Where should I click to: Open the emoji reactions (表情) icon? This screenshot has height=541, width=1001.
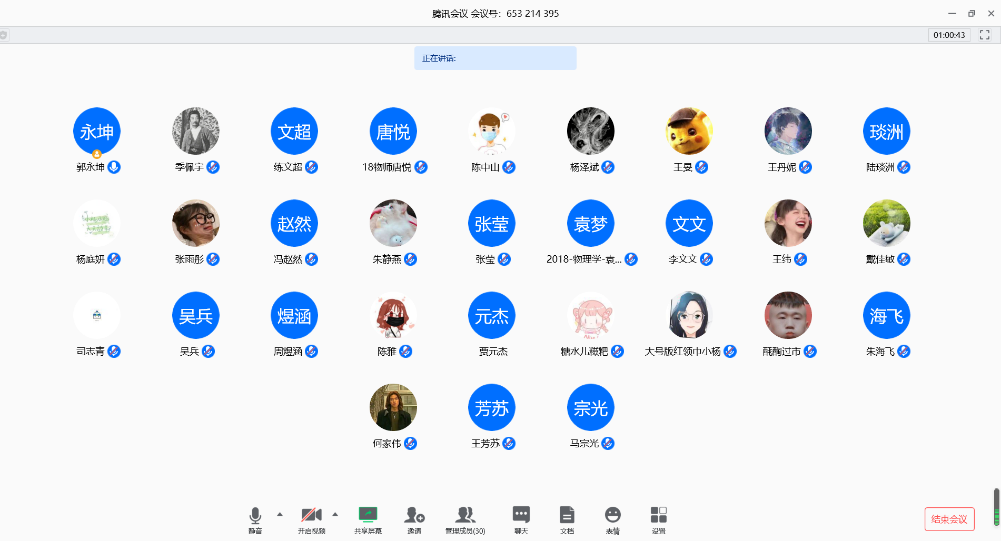613,517
